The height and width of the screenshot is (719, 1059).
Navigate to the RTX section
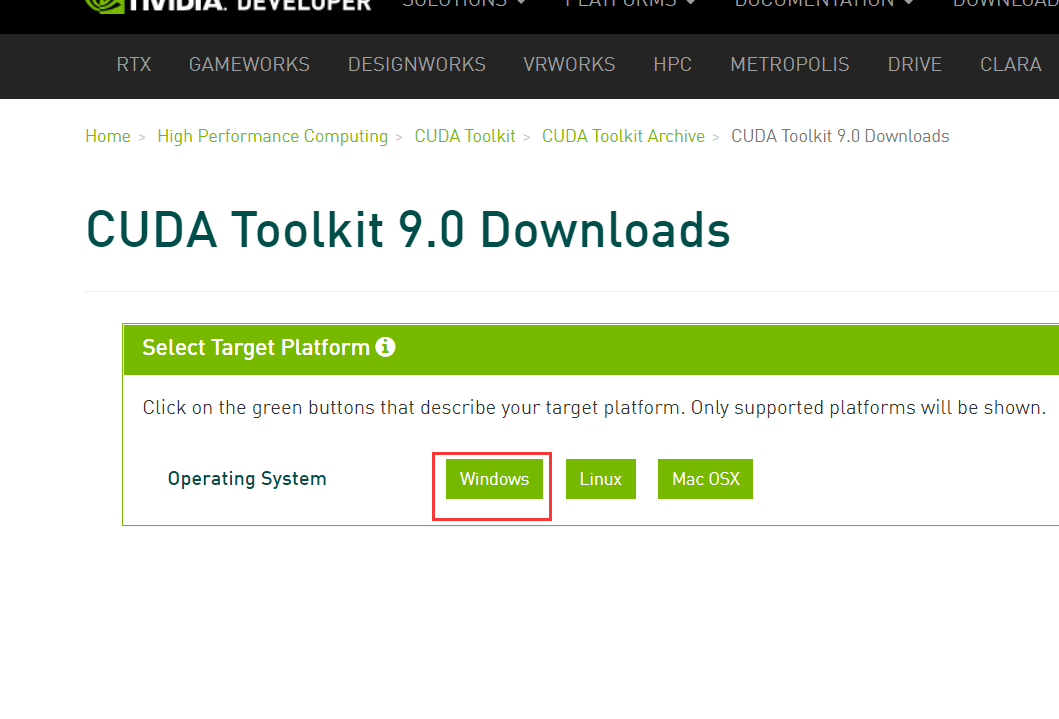(133, 64)
